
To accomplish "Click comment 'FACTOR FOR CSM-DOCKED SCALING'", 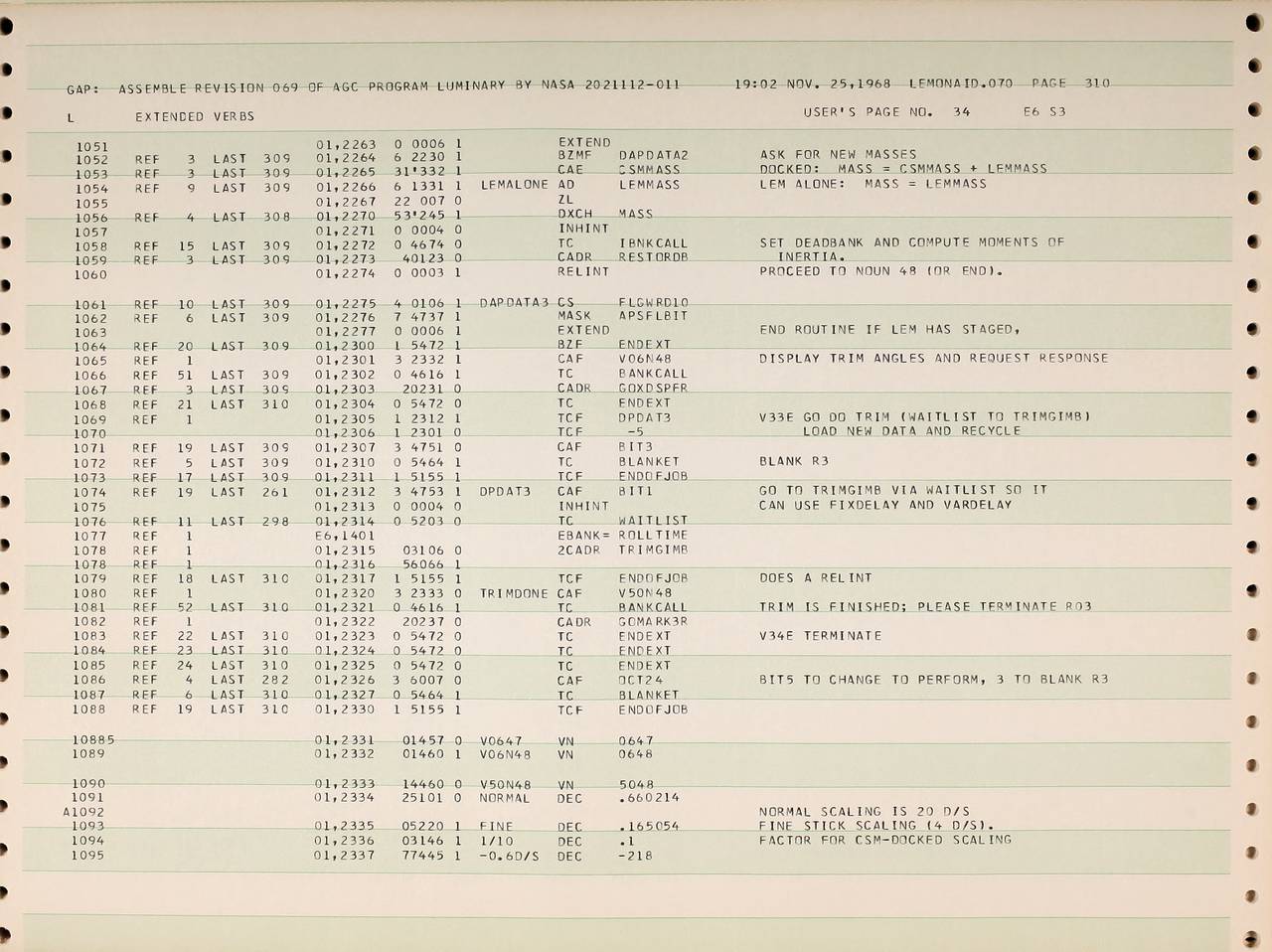I will (885, 840).
